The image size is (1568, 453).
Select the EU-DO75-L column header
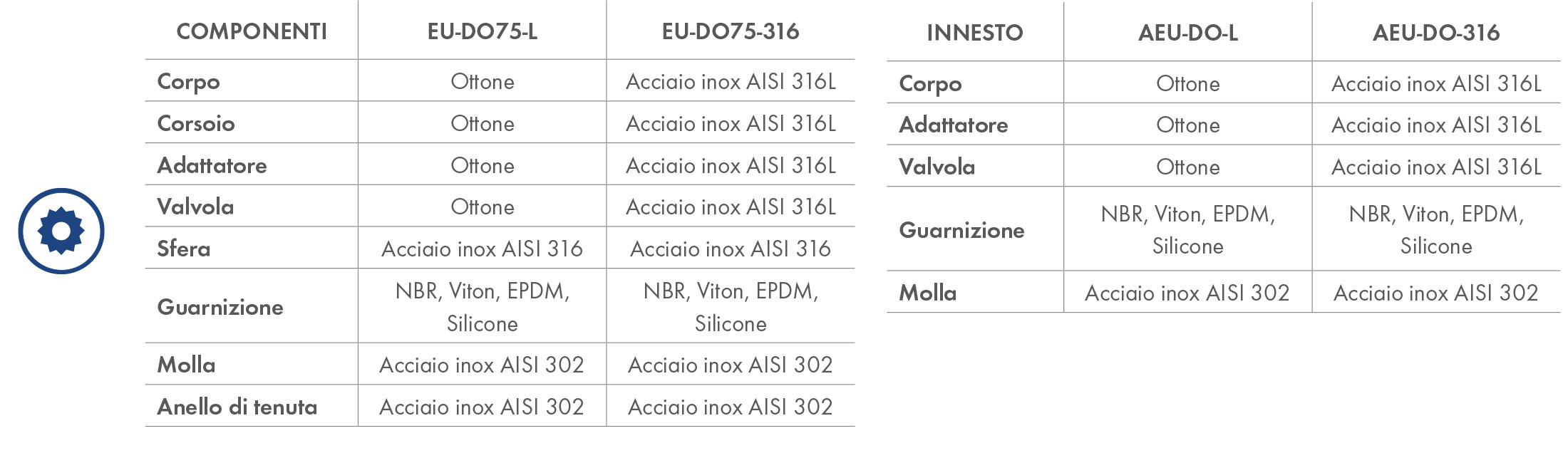coord(483,31)
